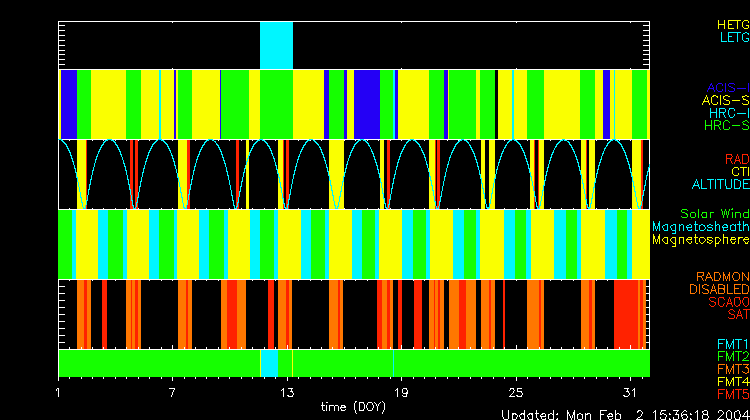Click the day 7 tick label
The height and width of the screenshot is (420, 750).
point(174,391)
